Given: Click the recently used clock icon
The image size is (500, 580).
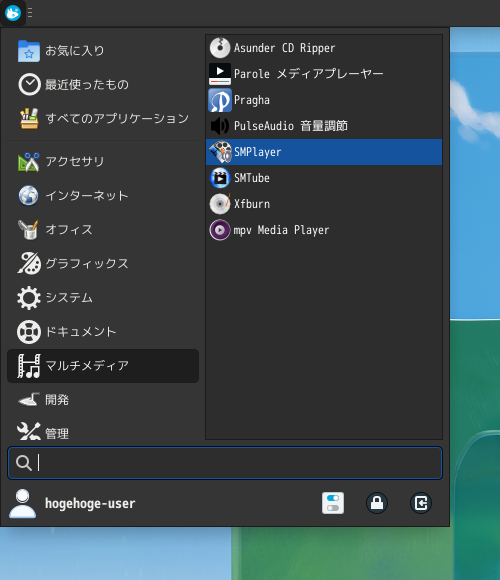Looking at the screenshot, I should point(29,85).
